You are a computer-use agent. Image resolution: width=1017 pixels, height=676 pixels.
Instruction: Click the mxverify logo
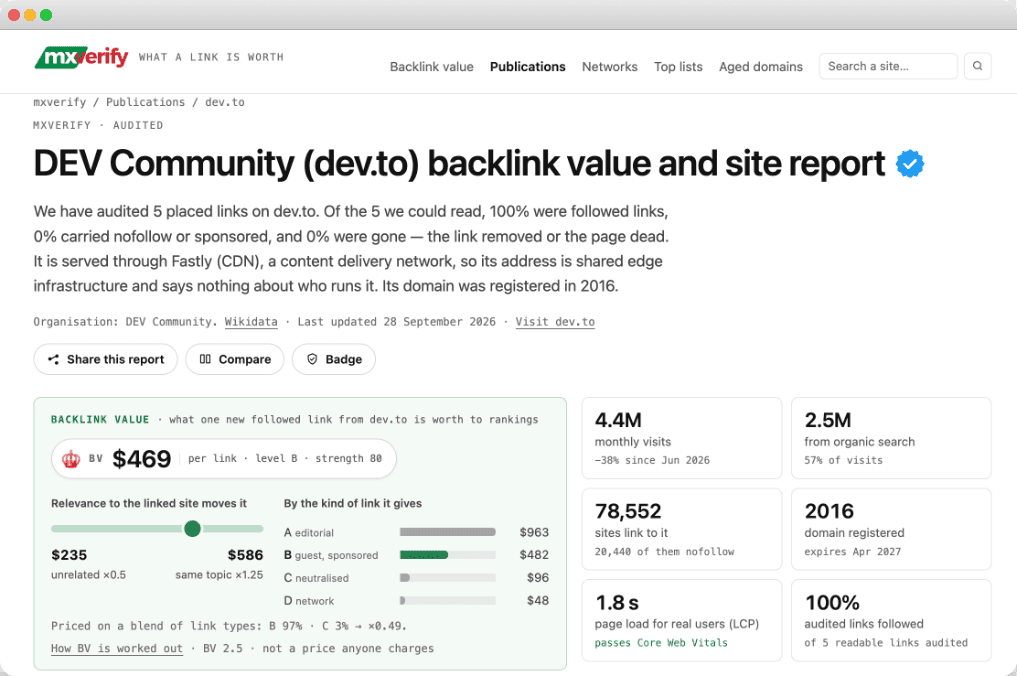[81, 58]
